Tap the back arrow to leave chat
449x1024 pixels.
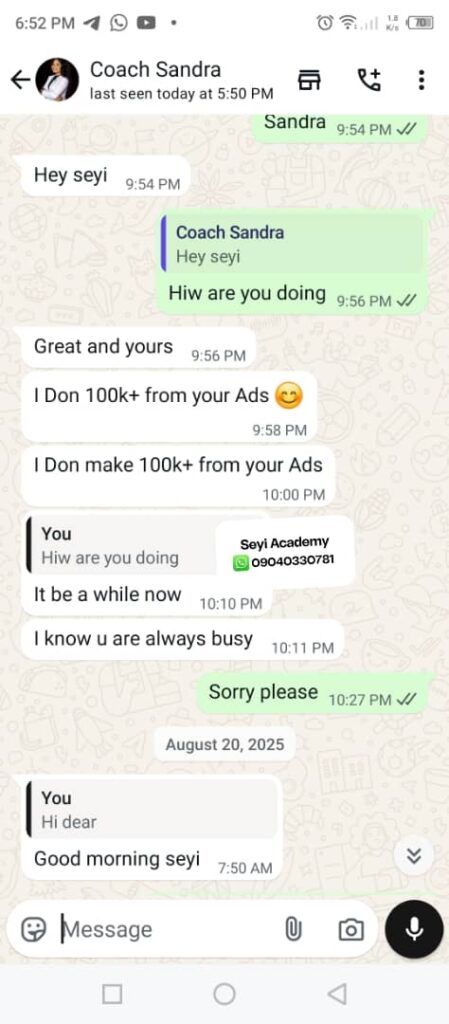20,80
